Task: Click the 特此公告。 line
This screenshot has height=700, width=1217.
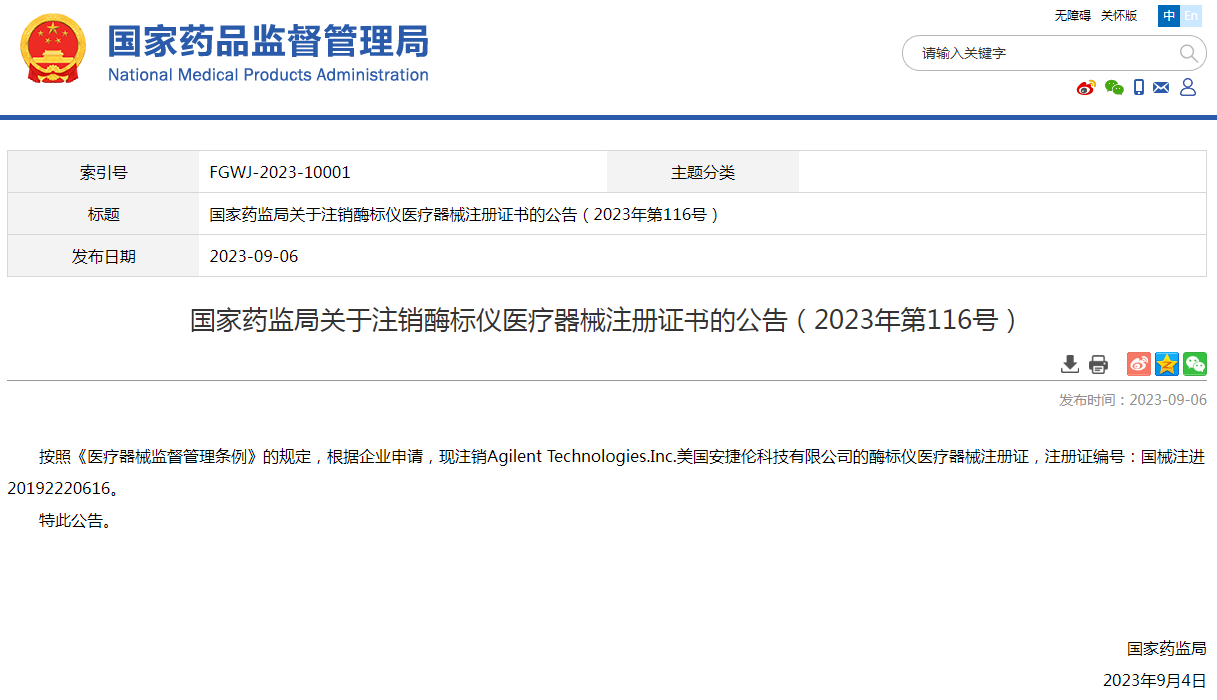Action: [75, 520]
